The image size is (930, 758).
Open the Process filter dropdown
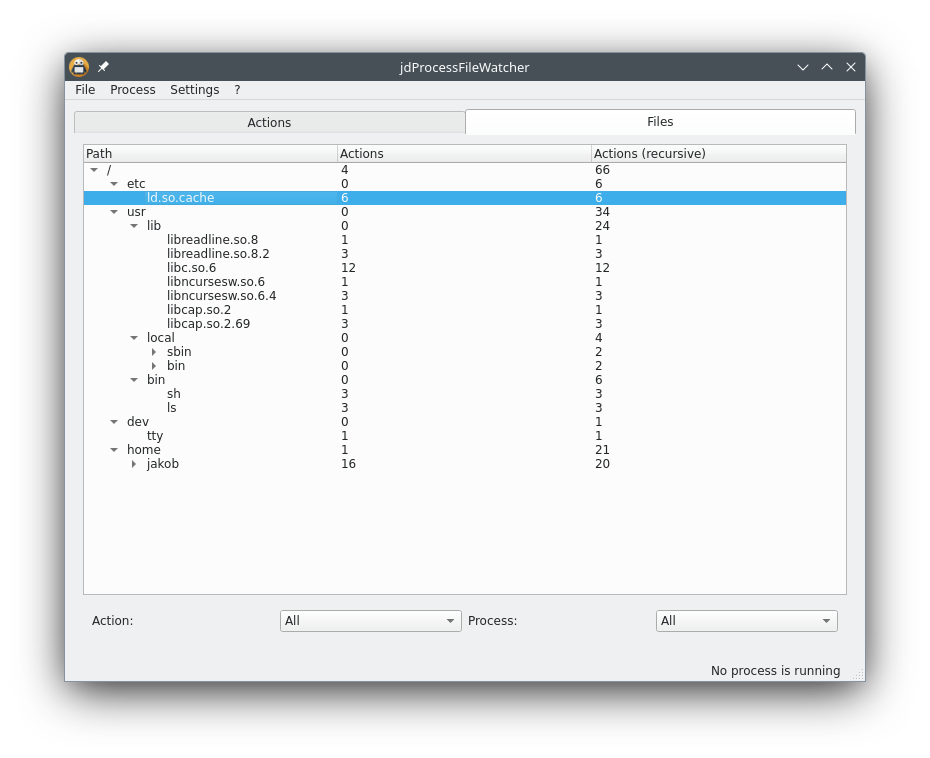click(x=747, y=621)
